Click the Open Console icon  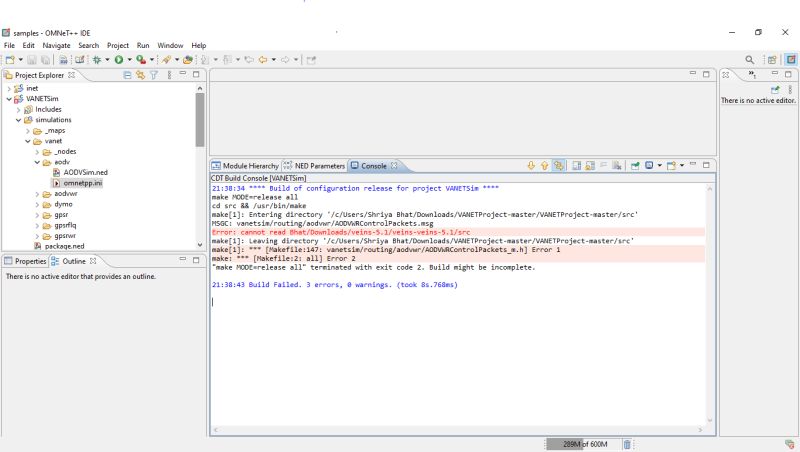click(x=671, y=165)
